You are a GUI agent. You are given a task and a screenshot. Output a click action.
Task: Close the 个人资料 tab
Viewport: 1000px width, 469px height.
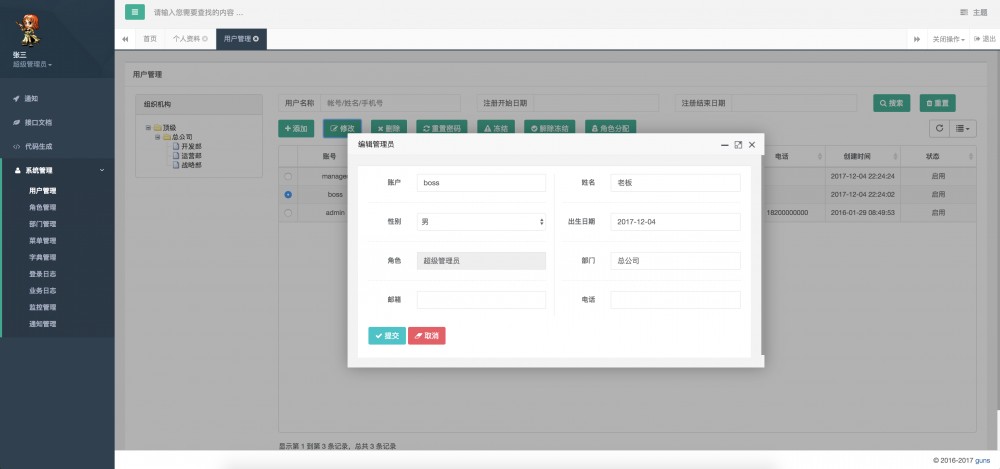click(205, 39)
